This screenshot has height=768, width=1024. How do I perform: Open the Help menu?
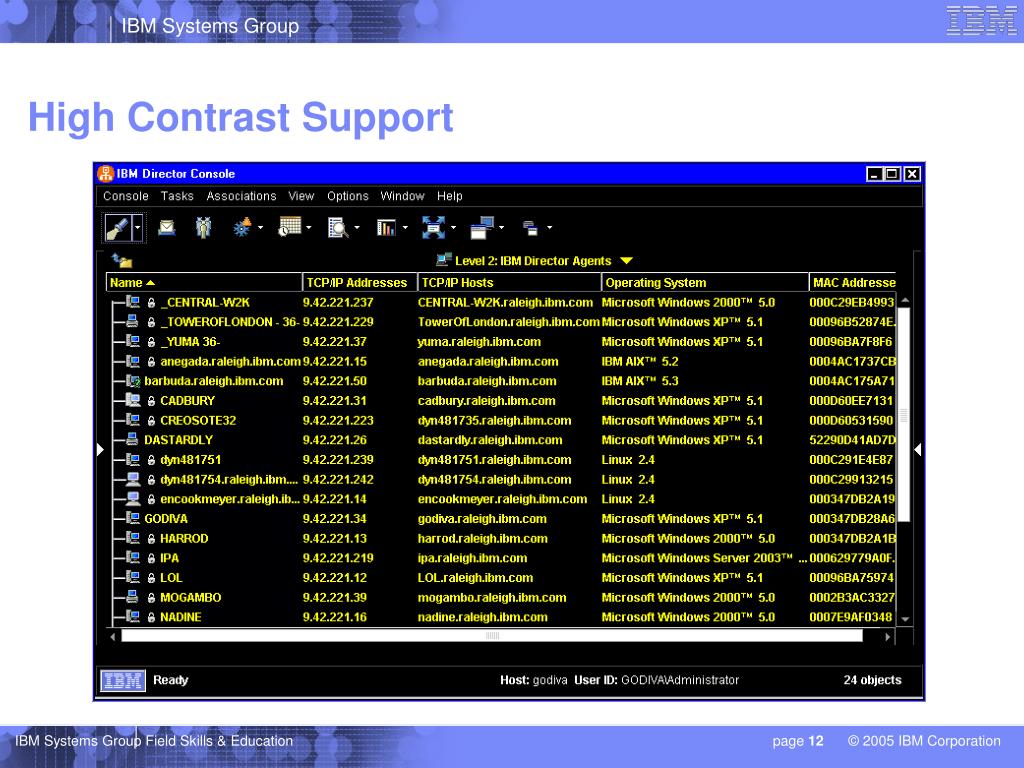point(449,196)
